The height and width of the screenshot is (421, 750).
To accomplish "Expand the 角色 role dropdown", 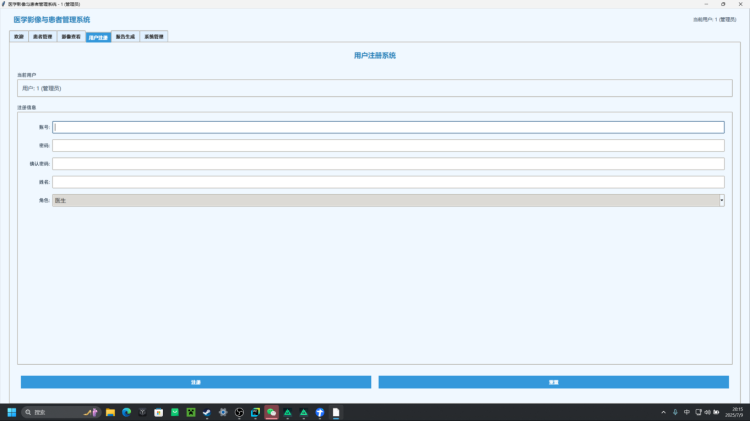I will tap(721, 200).
